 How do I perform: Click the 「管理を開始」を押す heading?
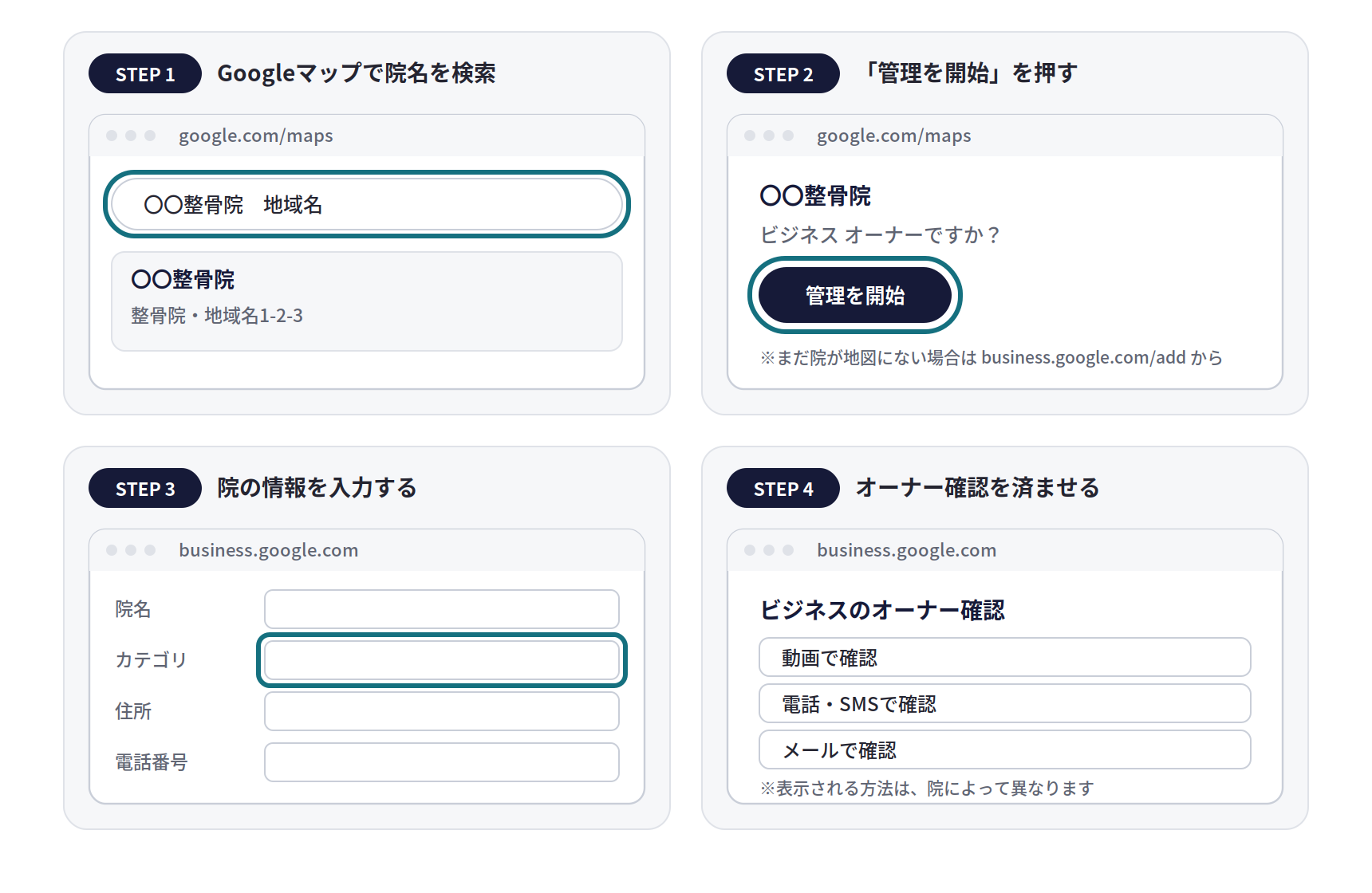tap(970, 73)
